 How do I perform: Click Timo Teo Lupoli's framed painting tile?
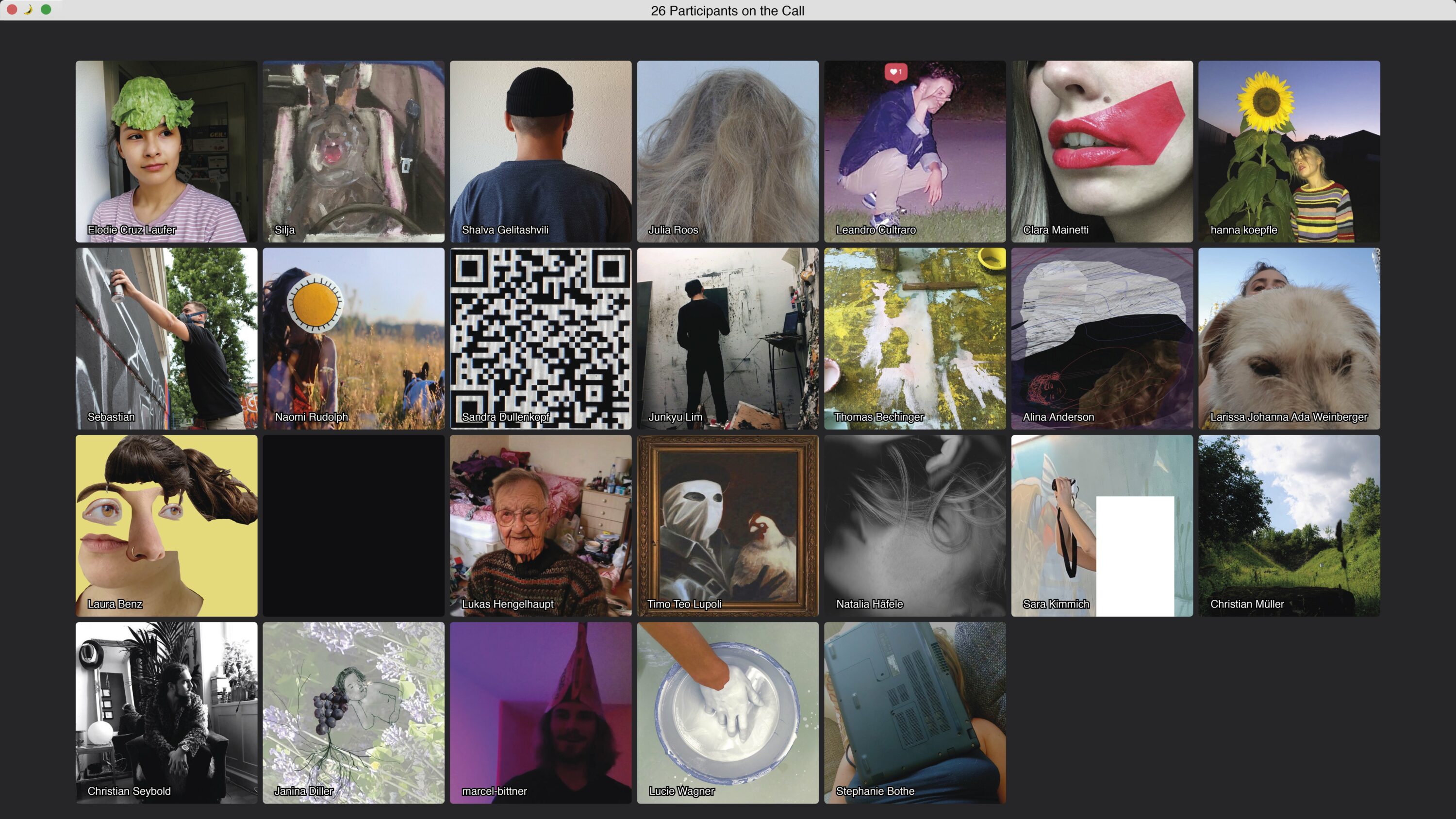click(728, 525)
